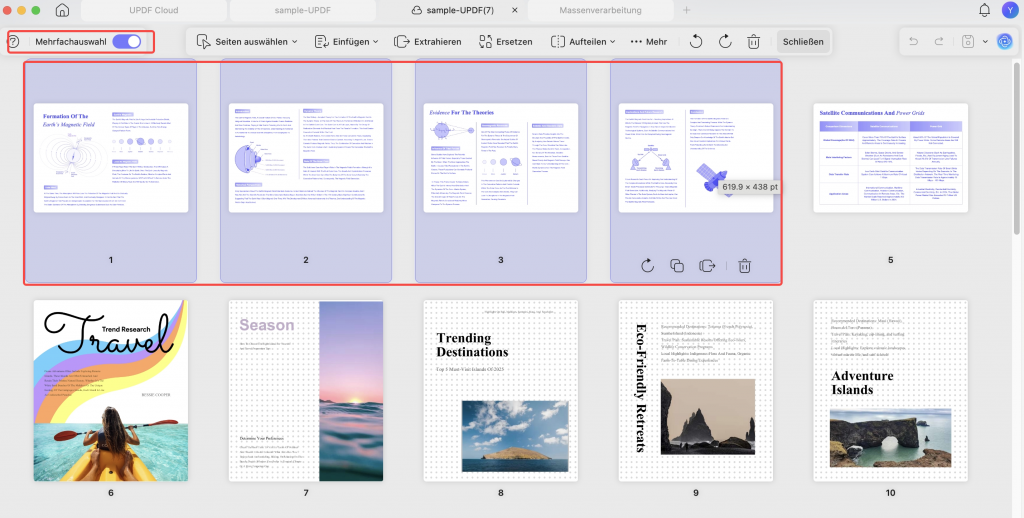Screen dimensions: 1024x518
Task: Duplicate page 4 using the copy icon
Action: tap(677, 266)
